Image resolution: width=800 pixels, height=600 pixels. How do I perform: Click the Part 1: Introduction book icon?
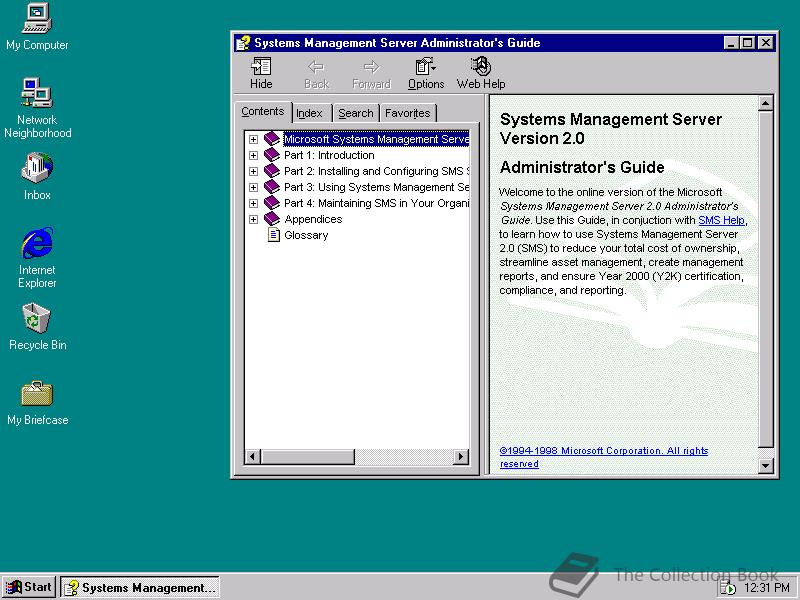(272, 155)
